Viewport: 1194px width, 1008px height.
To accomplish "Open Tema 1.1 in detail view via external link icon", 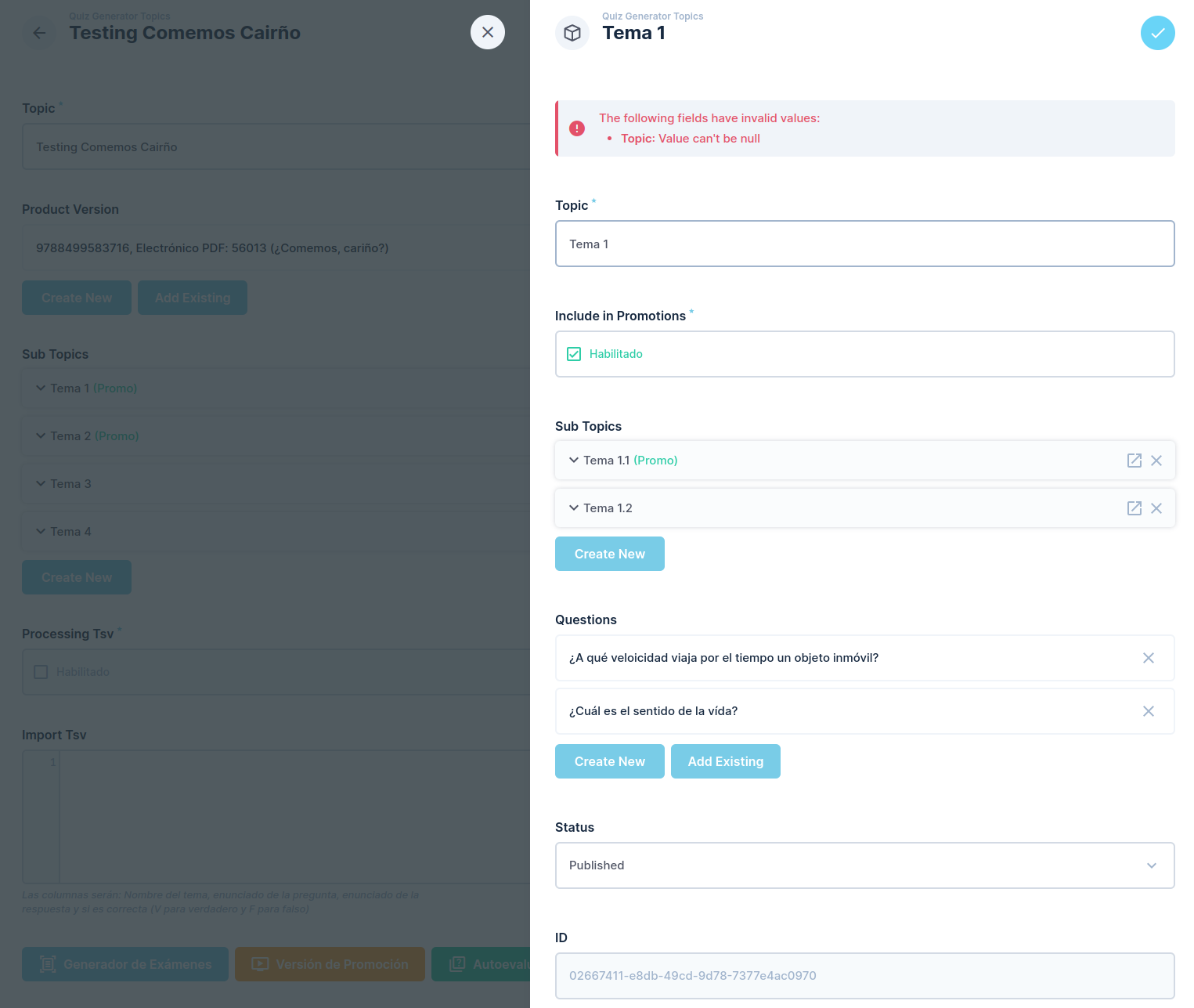I will [x=1134, y=461].
